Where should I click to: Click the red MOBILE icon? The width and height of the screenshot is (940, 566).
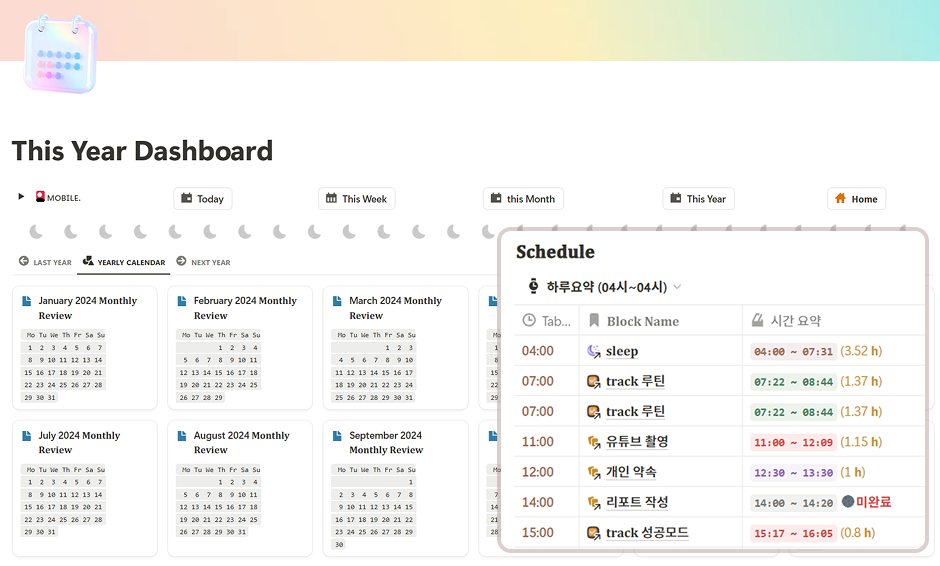click(x=40, y=197)
